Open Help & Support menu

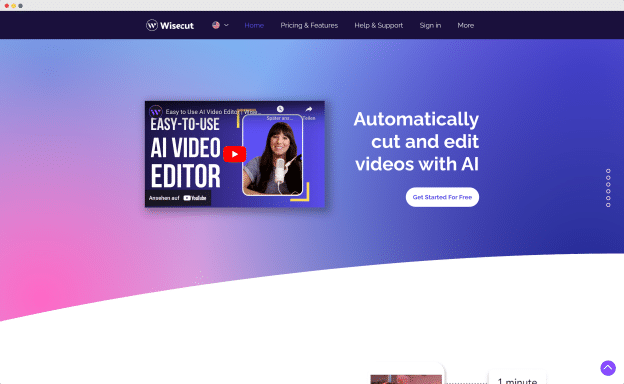point(378,25)
